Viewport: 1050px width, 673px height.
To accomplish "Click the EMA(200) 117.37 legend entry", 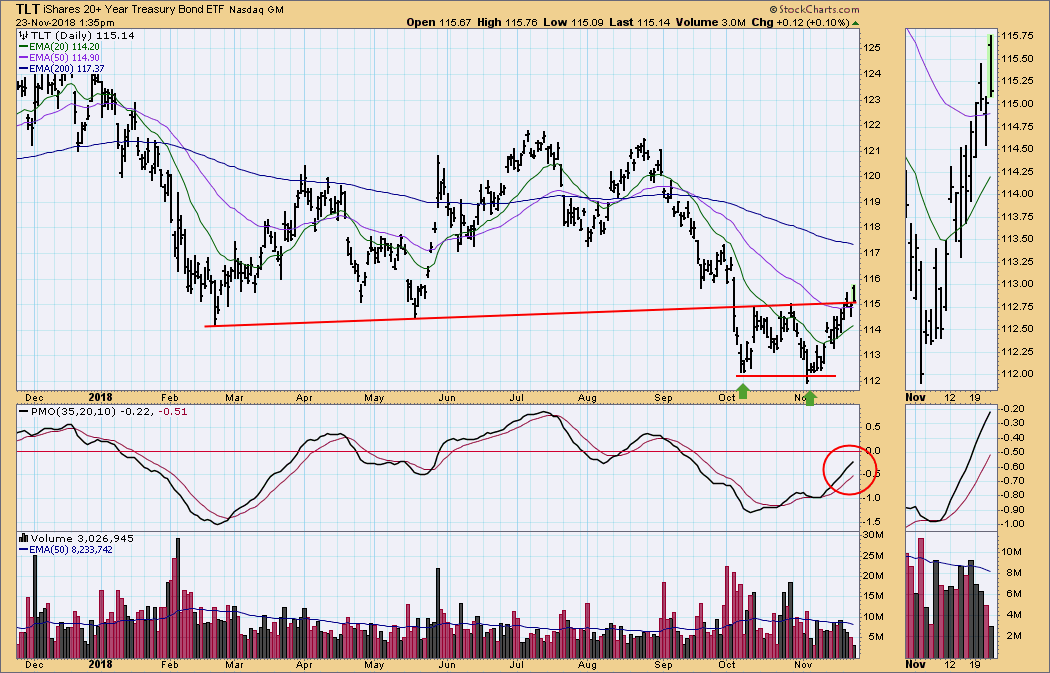I will (x=66, y=68).
